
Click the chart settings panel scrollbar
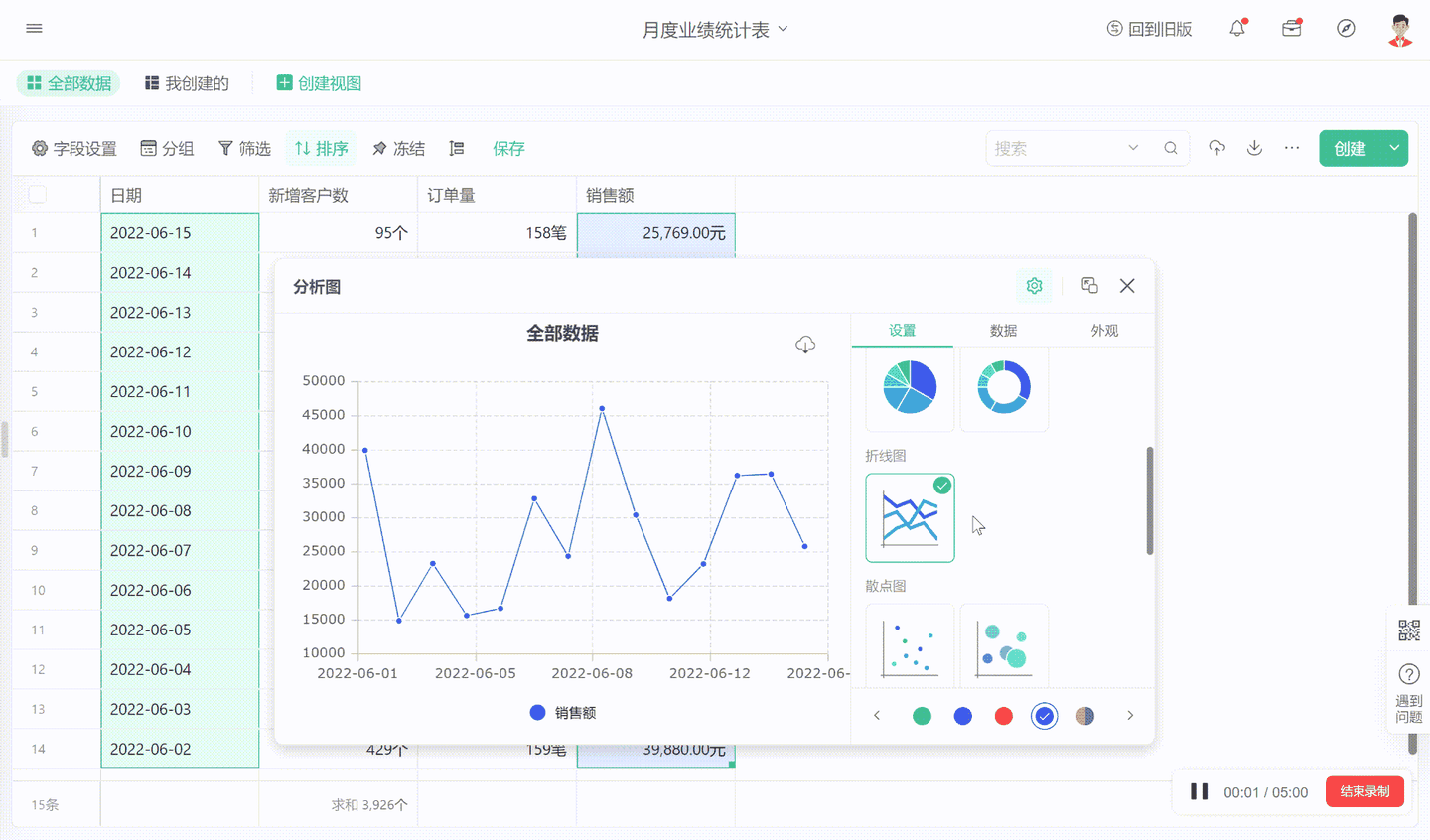[1150, 500]
